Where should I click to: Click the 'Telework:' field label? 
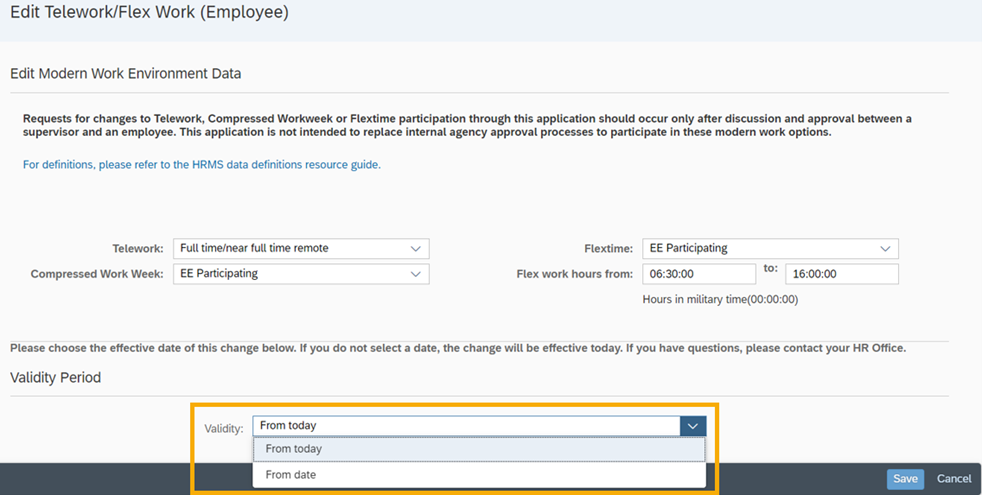click(x=138, y=248)
